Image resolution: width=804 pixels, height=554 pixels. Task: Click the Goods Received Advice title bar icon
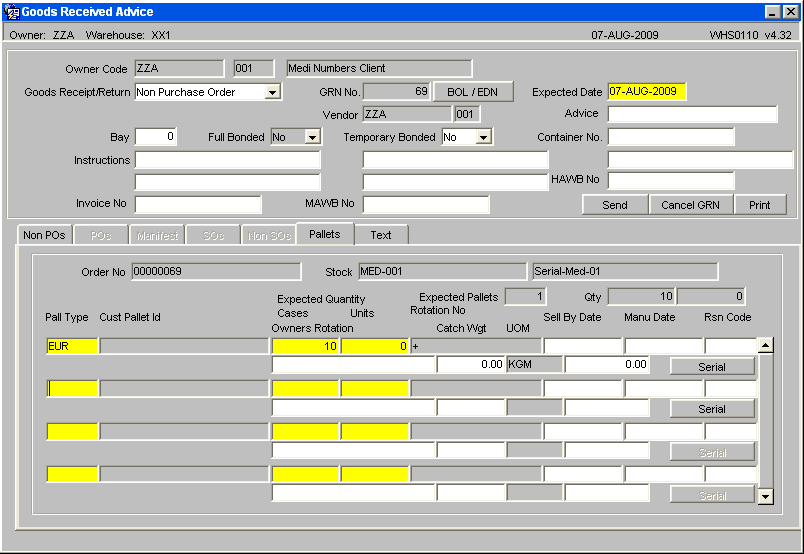pyautogui.click(x=11, y=11)
